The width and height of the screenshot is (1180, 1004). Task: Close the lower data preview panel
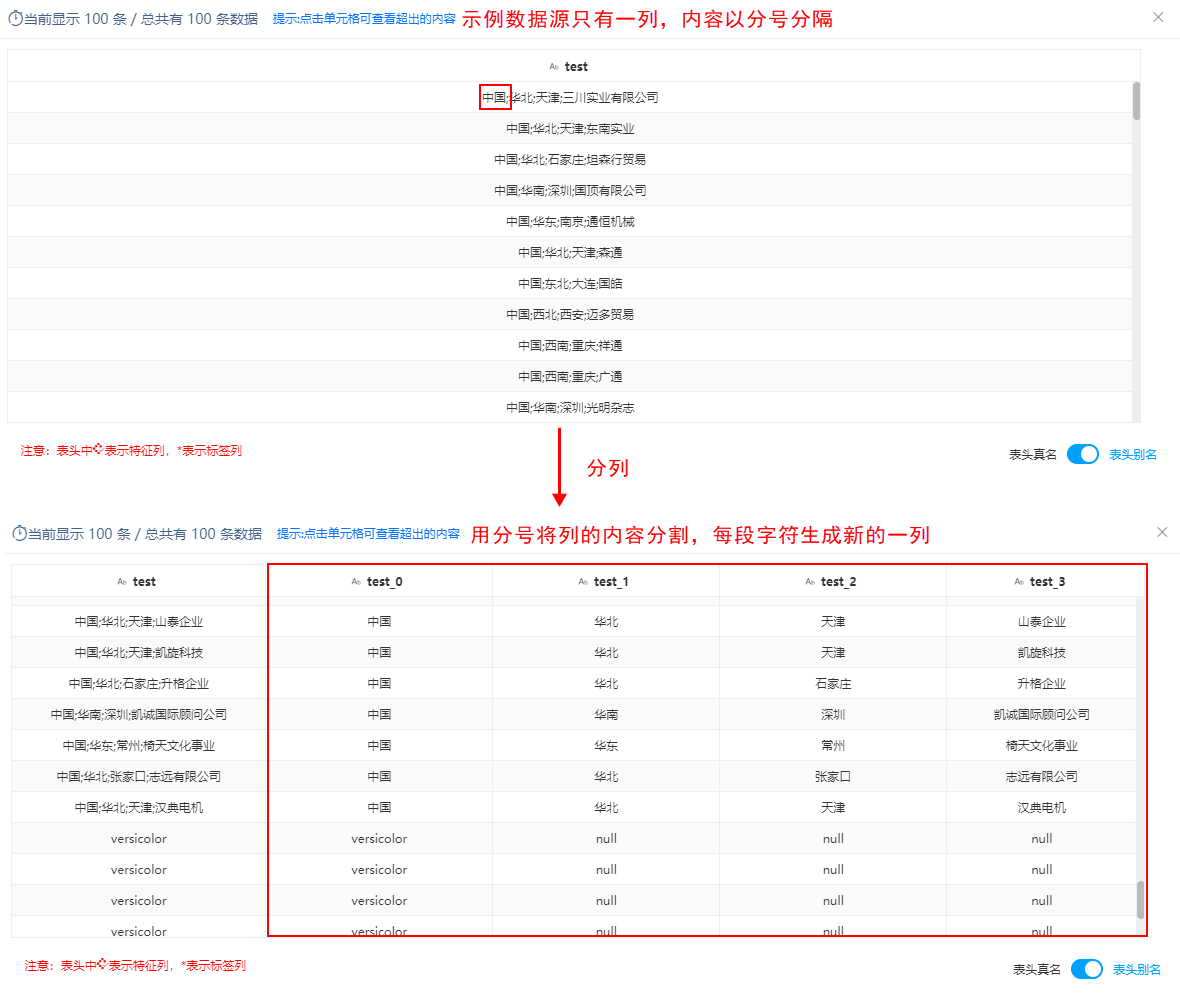click(x=1162, y=532)
